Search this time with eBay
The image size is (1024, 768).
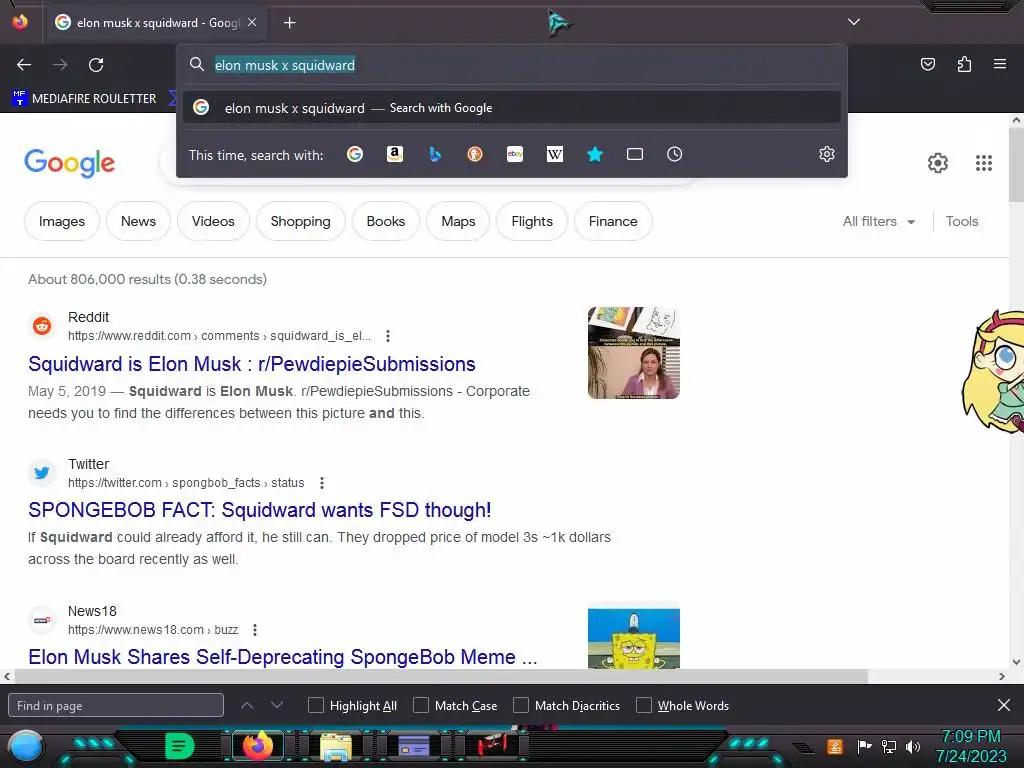(515, 154)
